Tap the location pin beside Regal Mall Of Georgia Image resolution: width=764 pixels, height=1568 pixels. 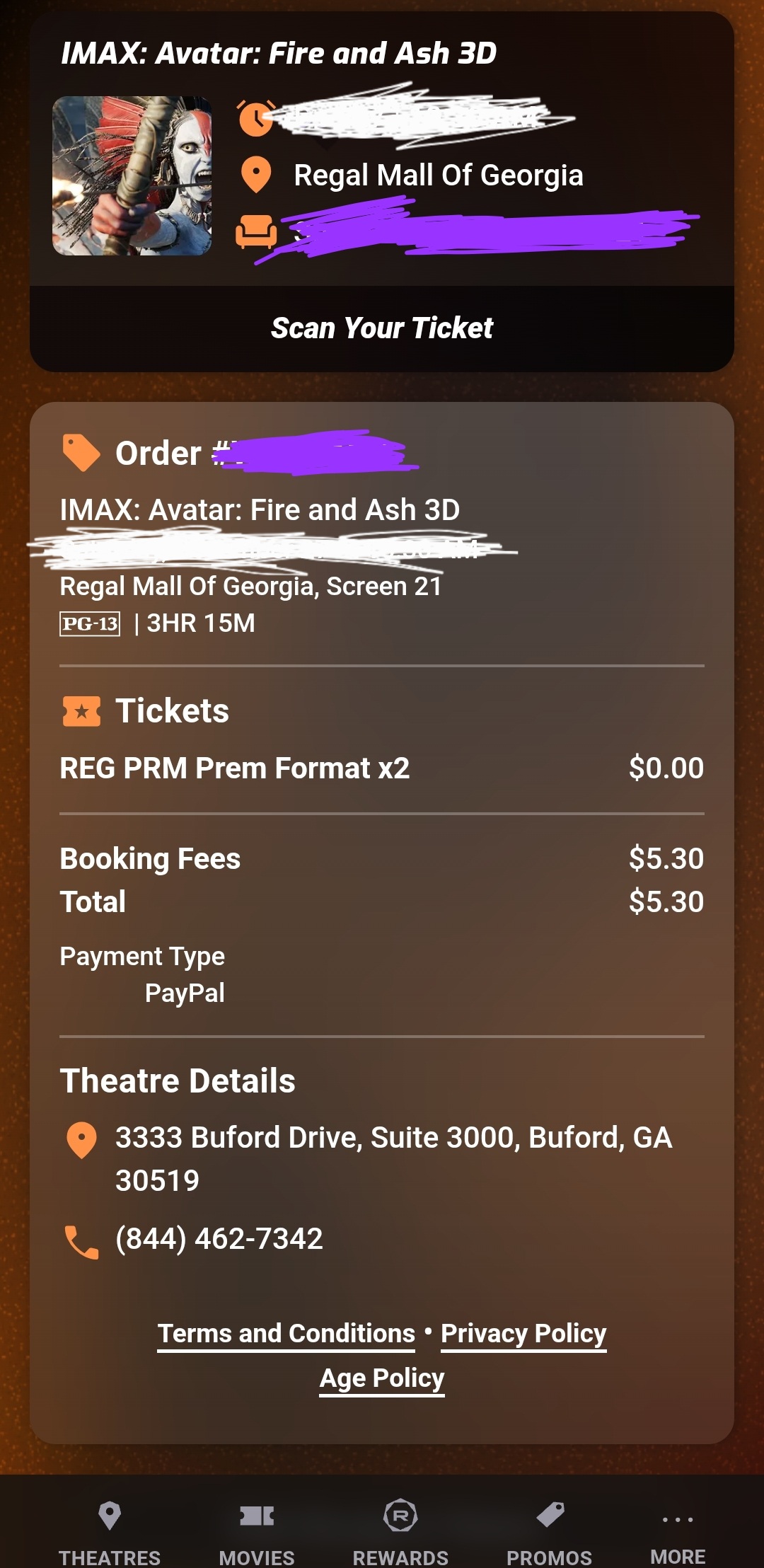pos(256,174)
